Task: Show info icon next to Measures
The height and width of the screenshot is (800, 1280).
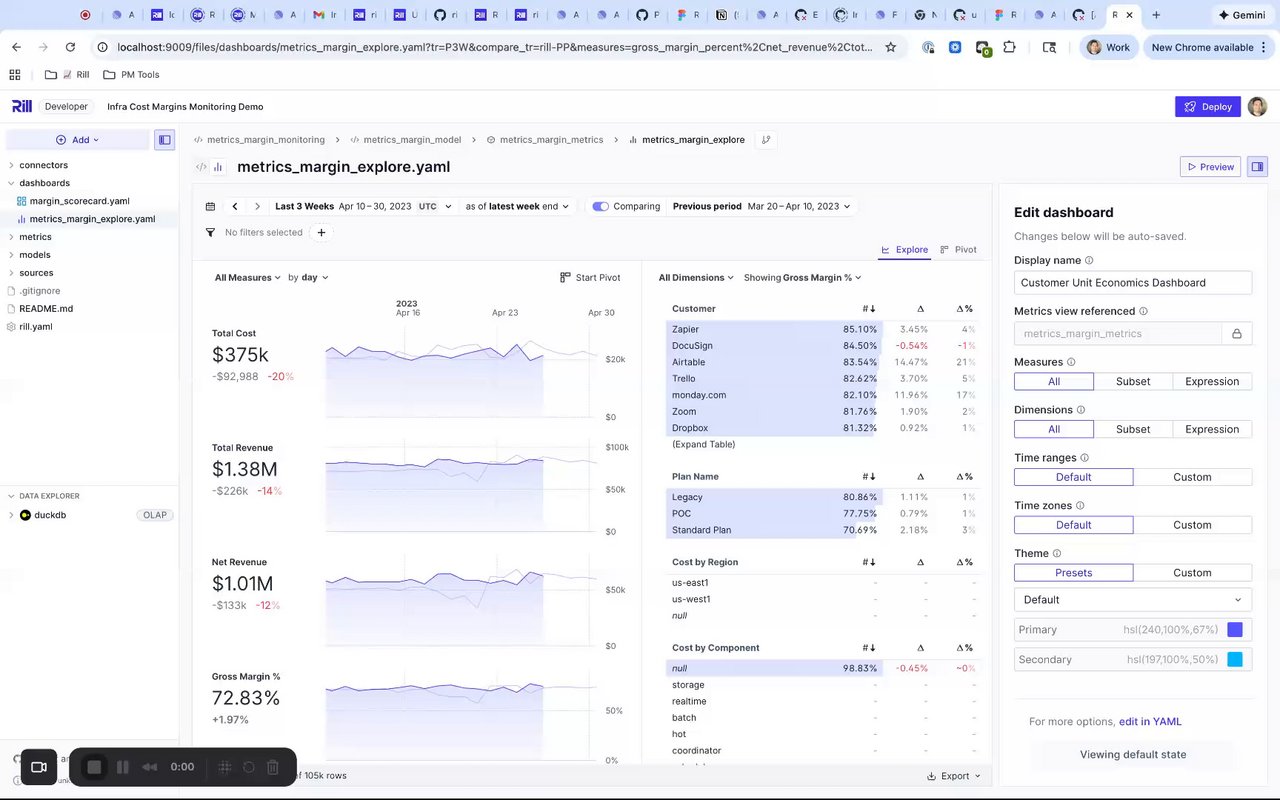Action: click(x=1071, y=362)
